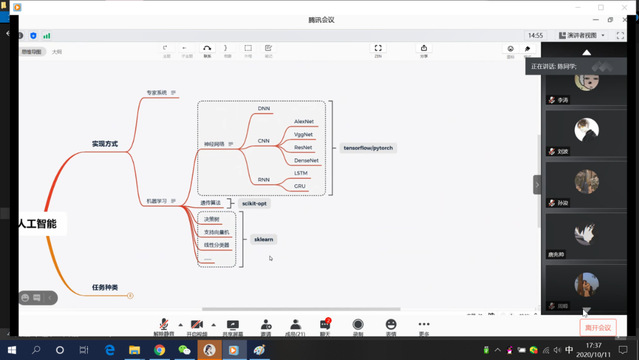Open the invite participants icon
The width and height of the screenshot is (639, 360).
(266, 327)
